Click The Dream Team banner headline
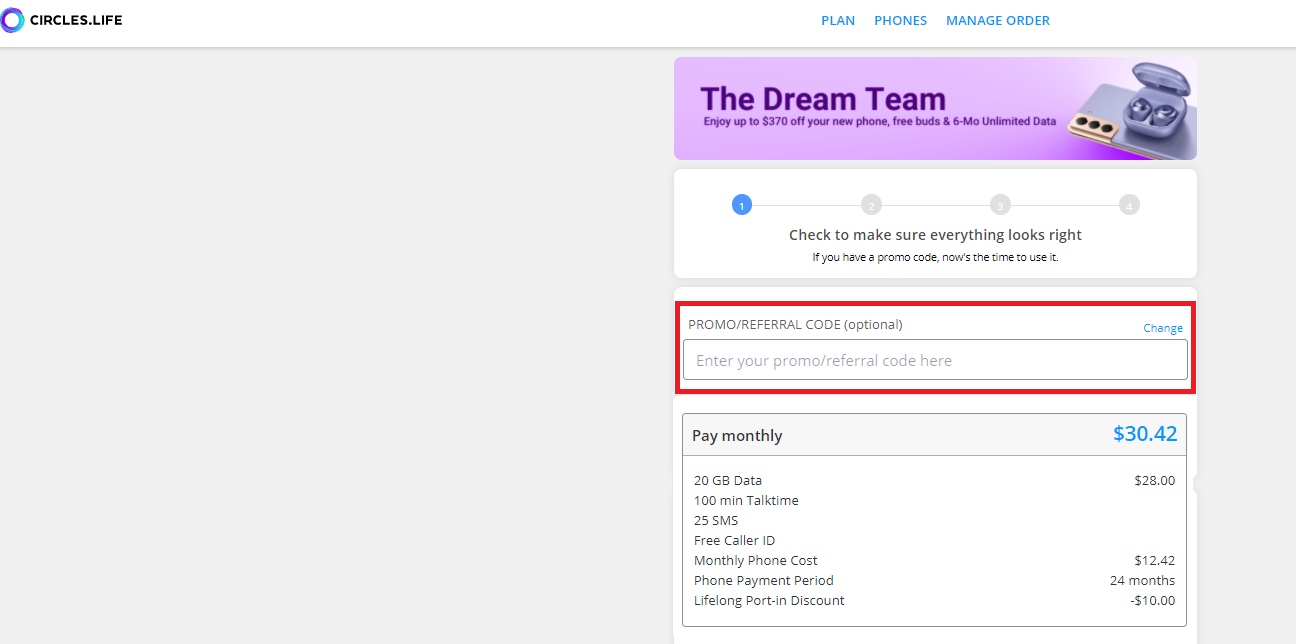This screenshot has height=644, width=1296. click(x=822, y=99)
